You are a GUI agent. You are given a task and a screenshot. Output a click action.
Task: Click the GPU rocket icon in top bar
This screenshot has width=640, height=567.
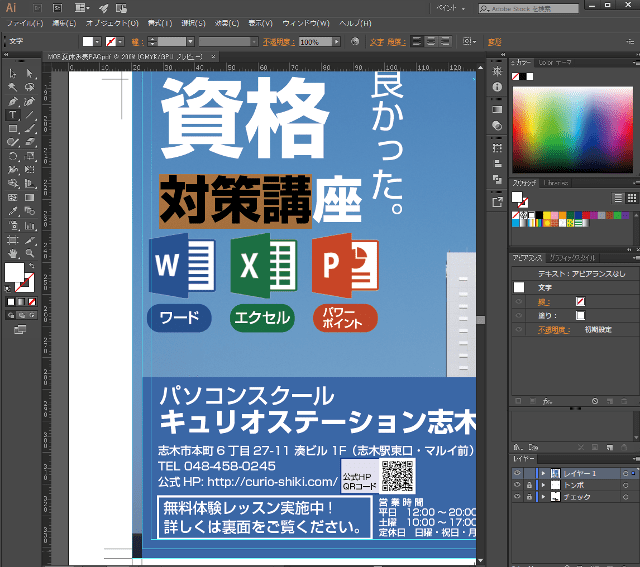click(x=104, y=8)
